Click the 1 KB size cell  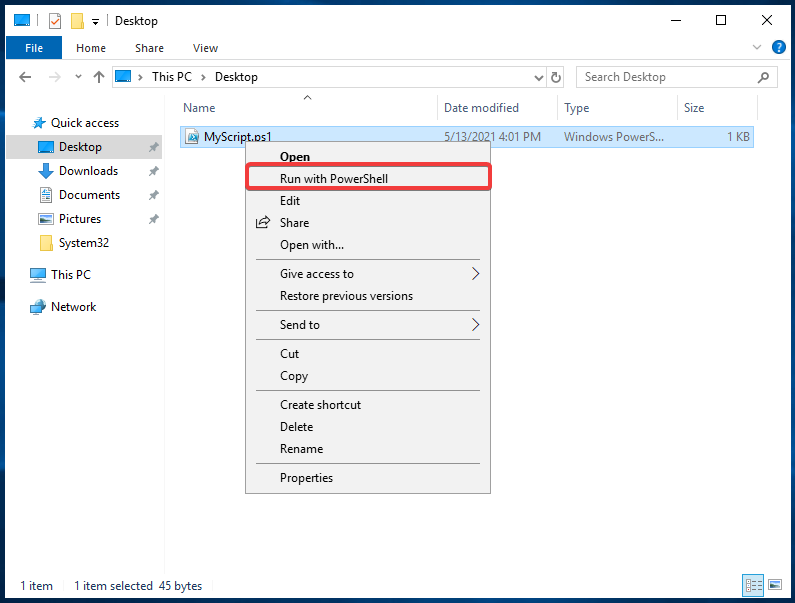(x=738, y=137)
